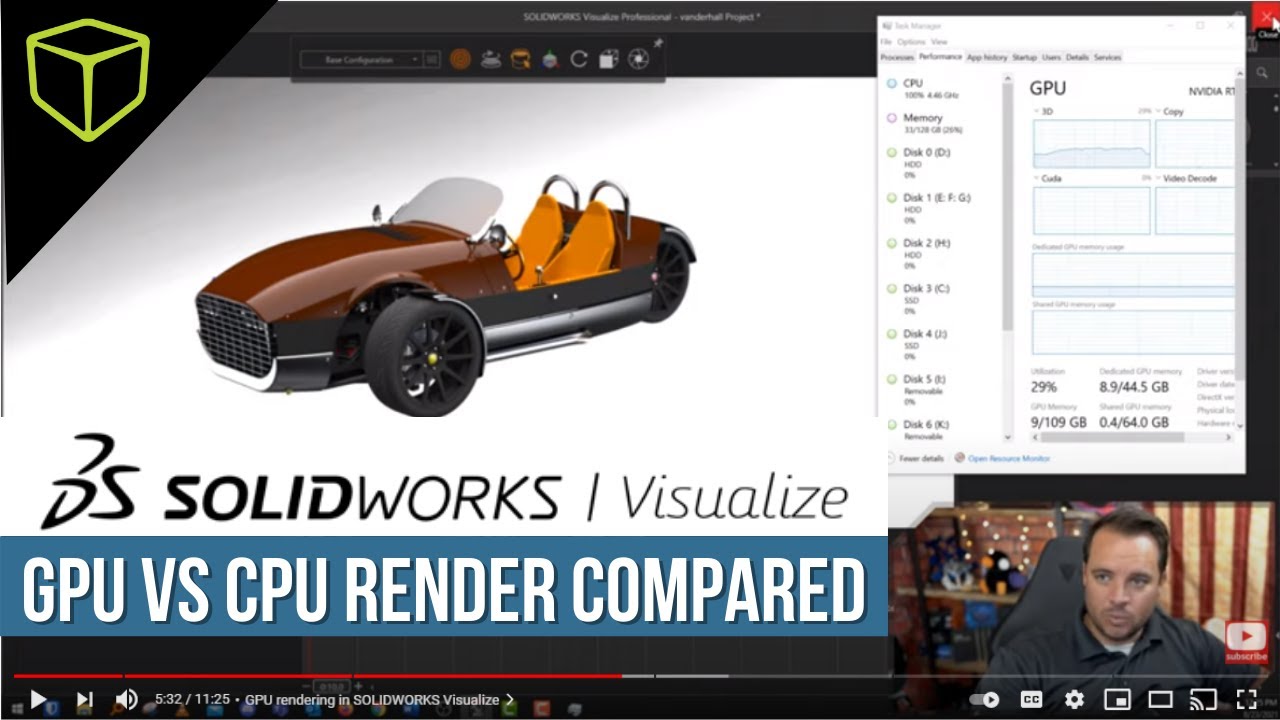Select the paint bucket appearance tool
Viewport: 1280px width, 720px height.
point(519,60)
